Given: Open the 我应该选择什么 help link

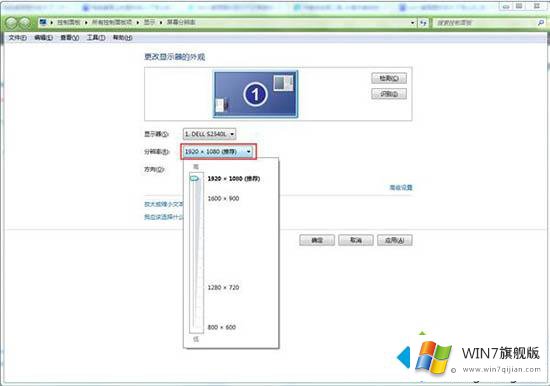Looking at the screenshot, I should (x=164, y=217).
